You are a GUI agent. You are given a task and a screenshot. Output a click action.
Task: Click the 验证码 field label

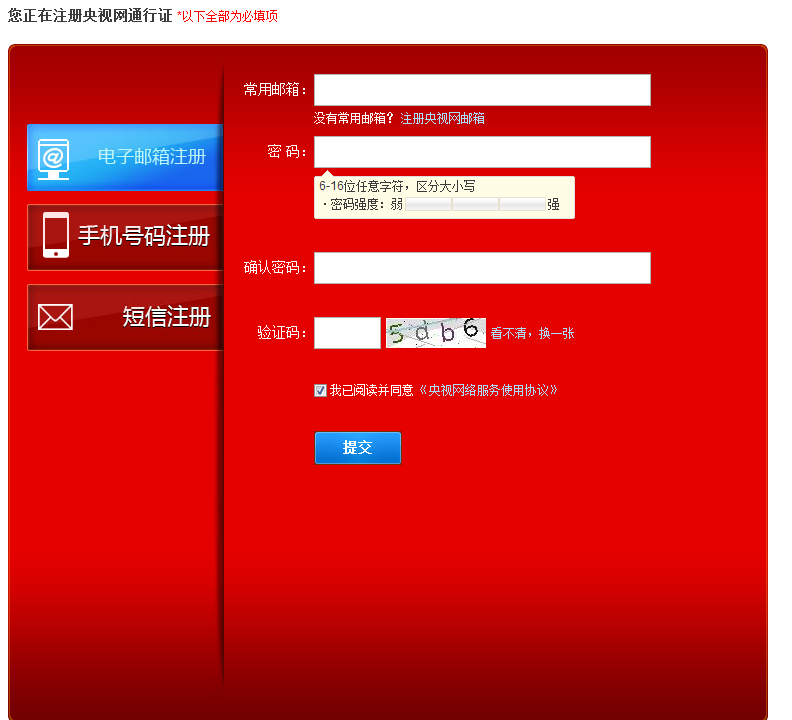tap(282, 333)
